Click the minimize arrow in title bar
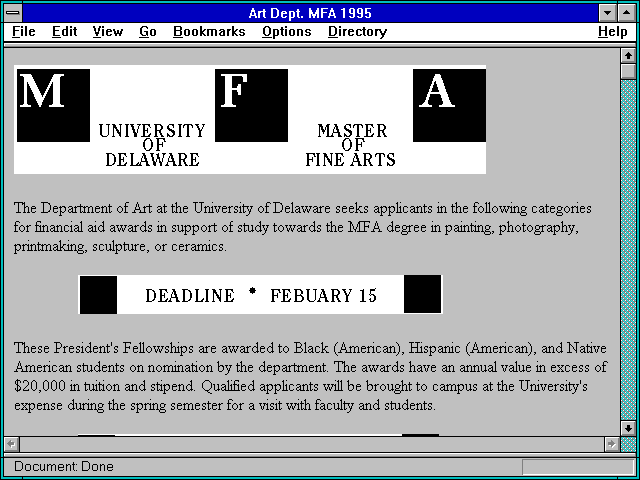This screenshot has width=640, height=480. tap(608, 13)
